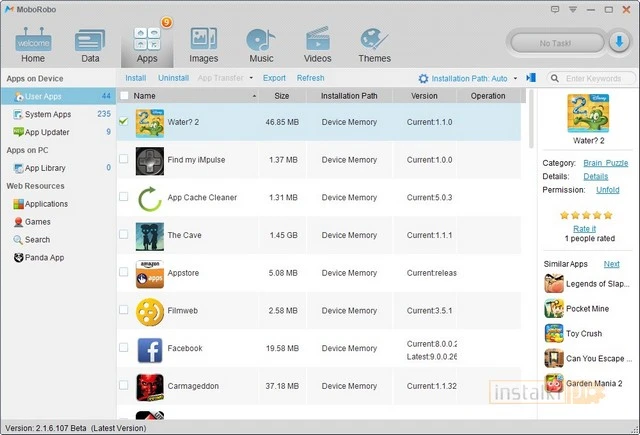Tick the Facebook app checkbox
Image resolution: width=640 pixels, height=435 pixels.
[124, 348]
